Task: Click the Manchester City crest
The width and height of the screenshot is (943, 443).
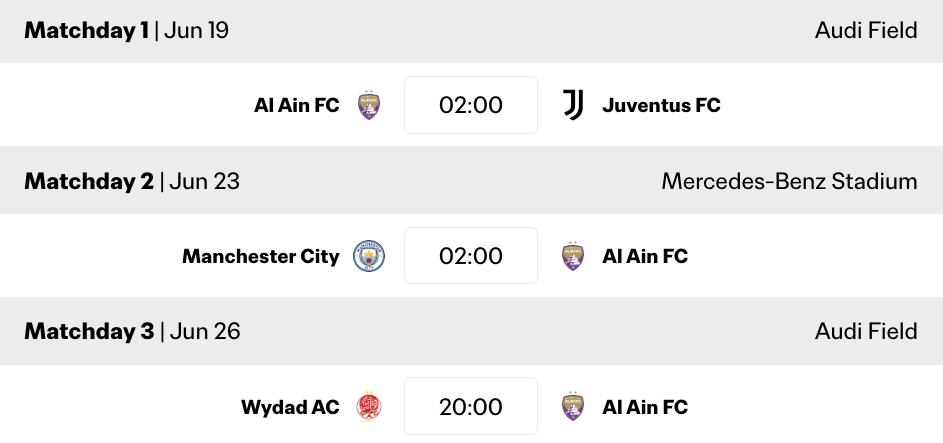Action: pyautogui.click(x=369, y=257)
